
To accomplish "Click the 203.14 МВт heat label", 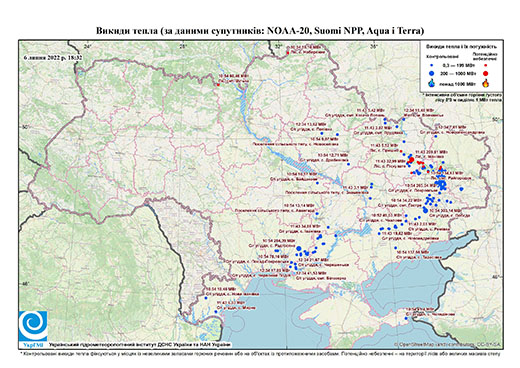I will 445,211.
